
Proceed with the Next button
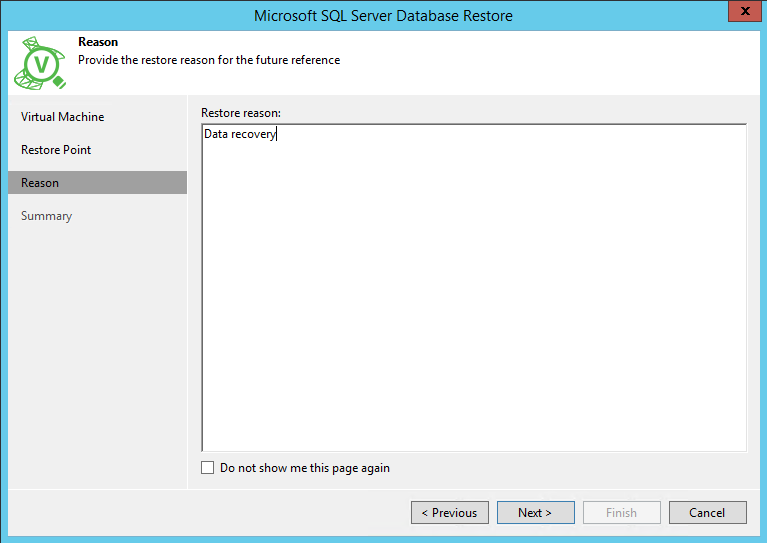[536, 512]
